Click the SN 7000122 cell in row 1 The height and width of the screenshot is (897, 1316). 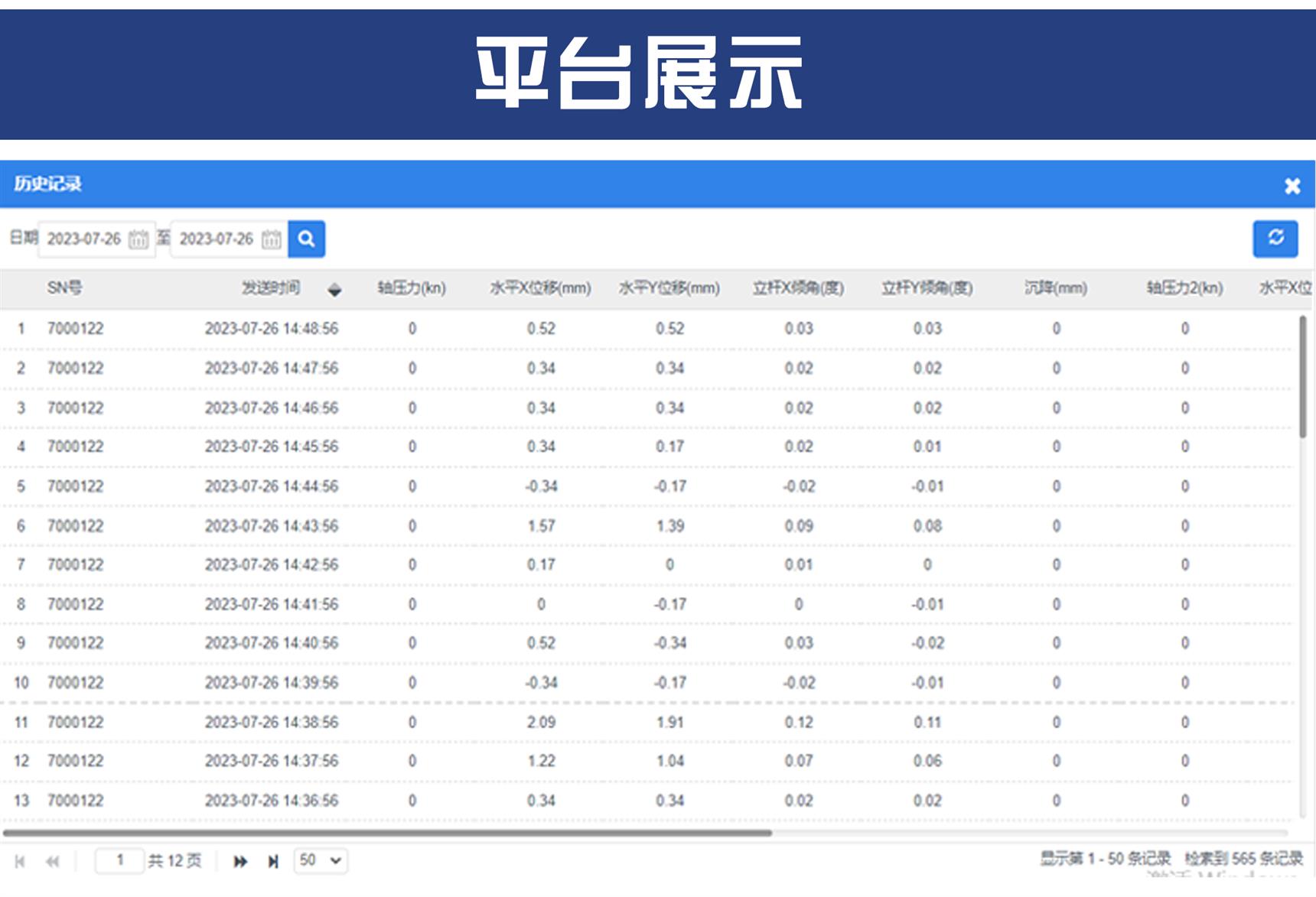(x=75, y=329)
